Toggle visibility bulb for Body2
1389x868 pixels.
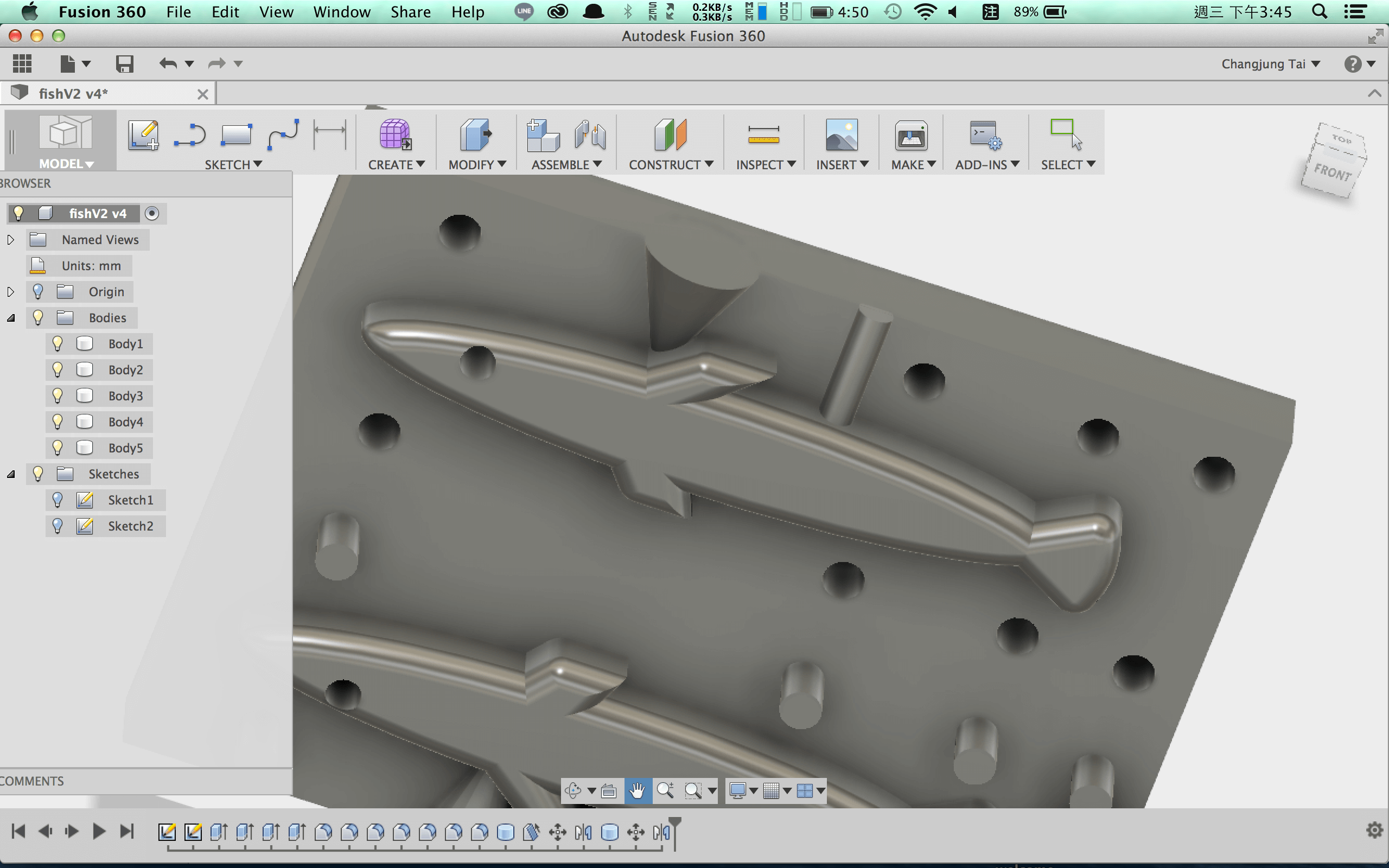pyautogui.click(x=58, y=369)
